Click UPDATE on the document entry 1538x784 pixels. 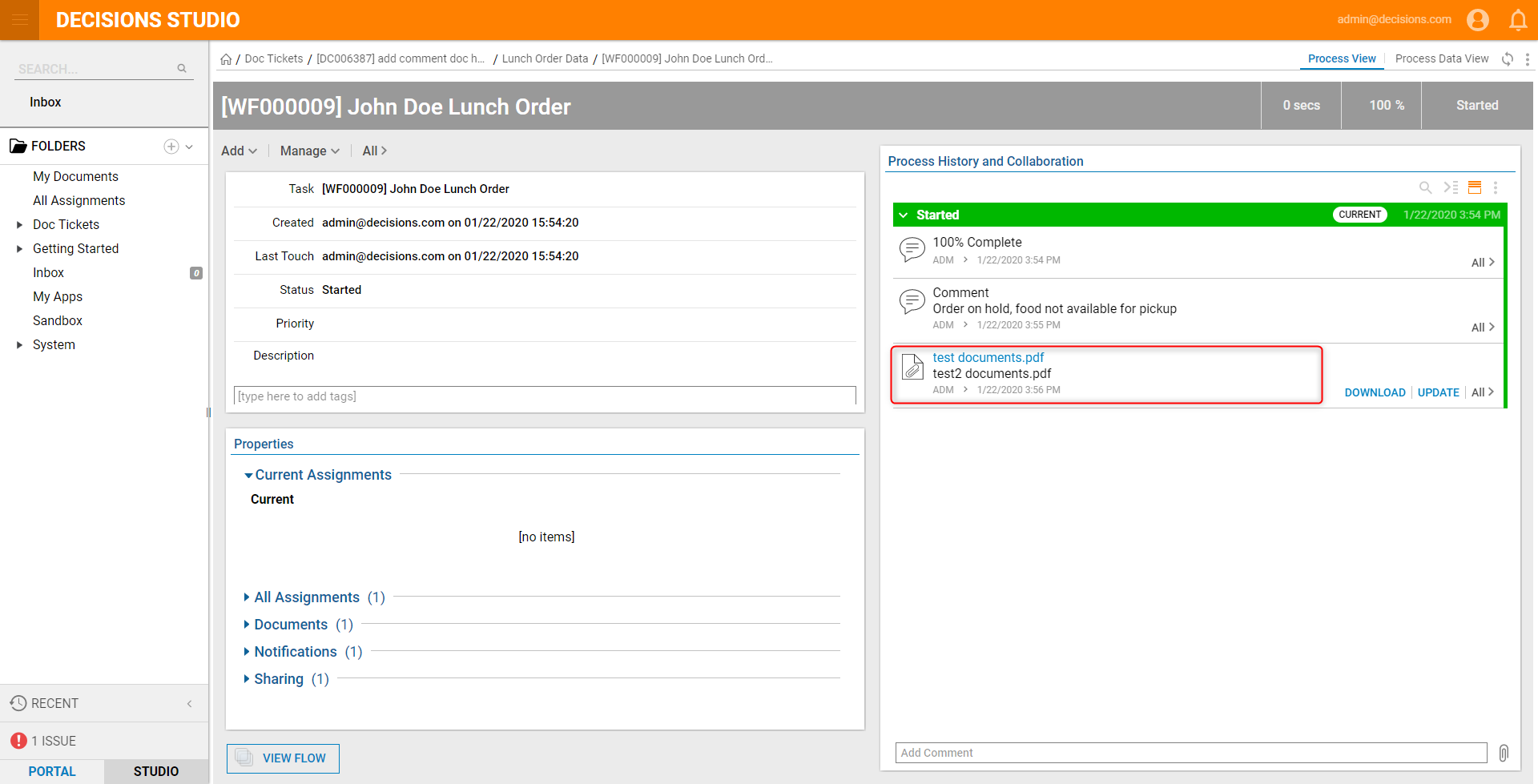coord(1438,392)
